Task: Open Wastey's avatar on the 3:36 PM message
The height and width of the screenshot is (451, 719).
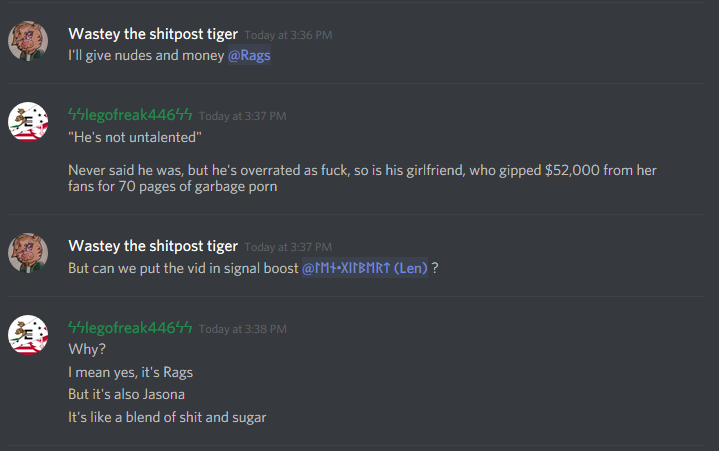Action: point(28,41)
